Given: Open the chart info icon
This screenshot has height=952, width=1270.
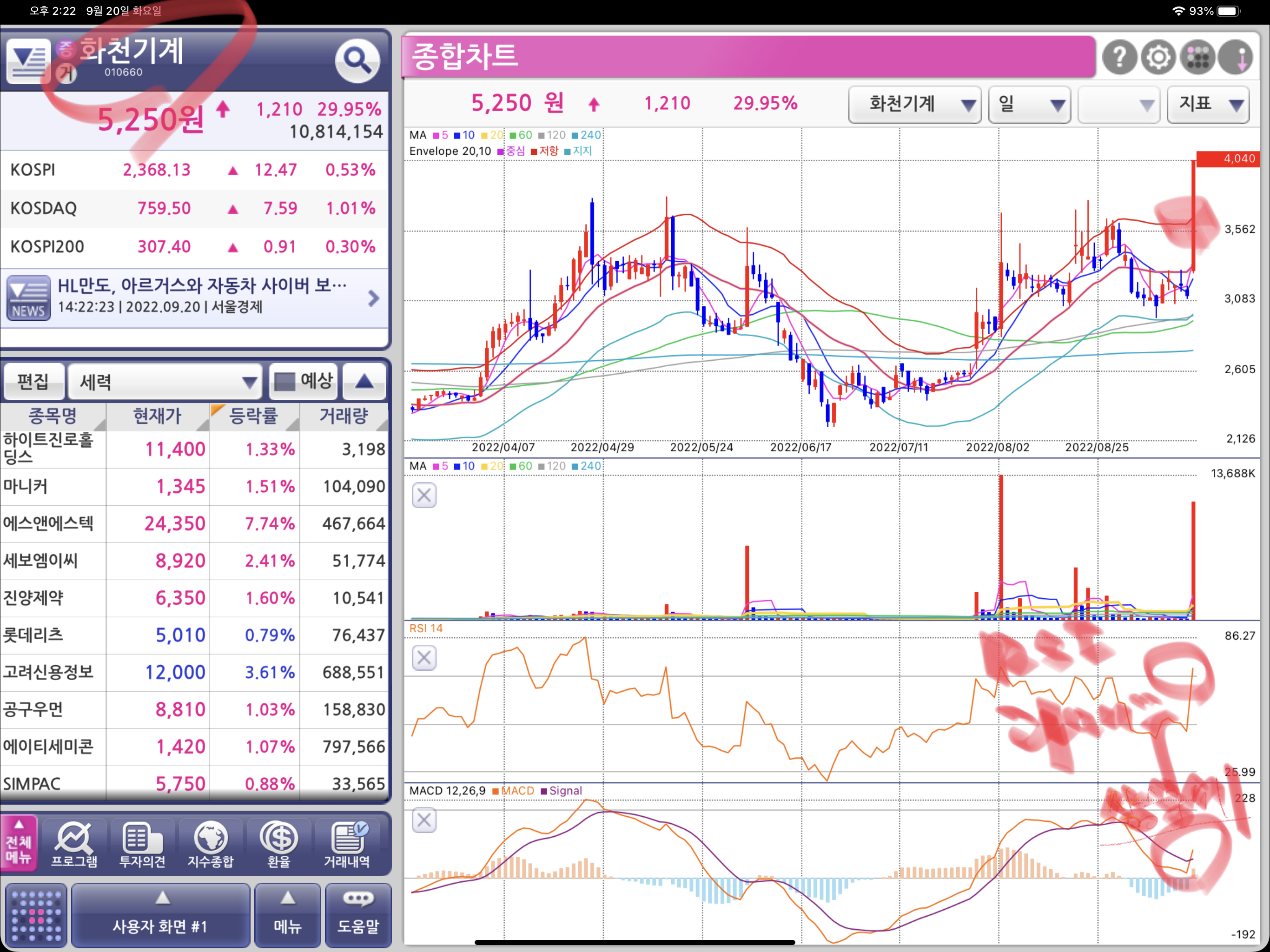Looking at the screenshot, I should point(1236,58).
